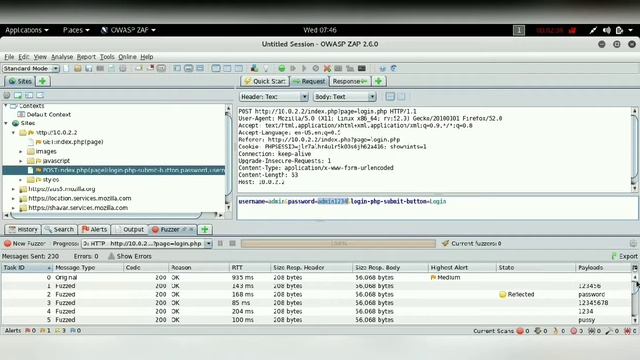Open the Tools menu
This screenshot has width=640, height=360.
tap(107, 57)
